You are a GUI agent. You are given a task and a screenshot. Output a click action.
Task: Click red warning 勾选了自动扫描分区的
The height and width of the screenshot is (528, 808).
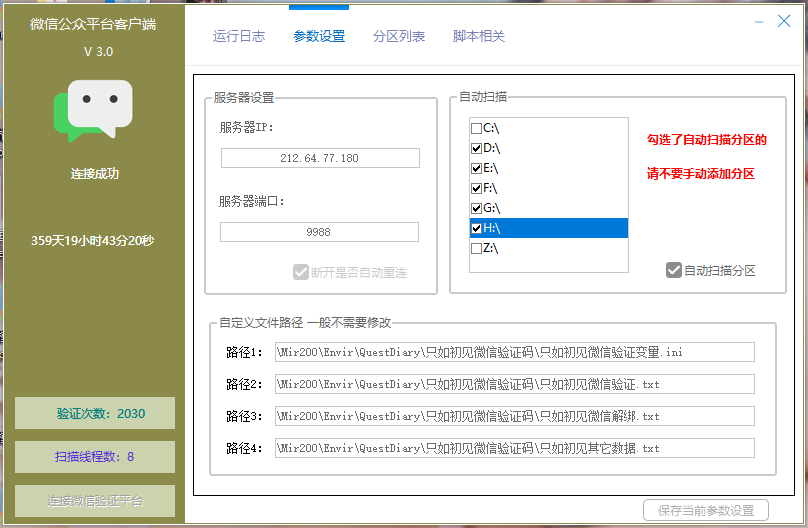(x=706, y=140)
